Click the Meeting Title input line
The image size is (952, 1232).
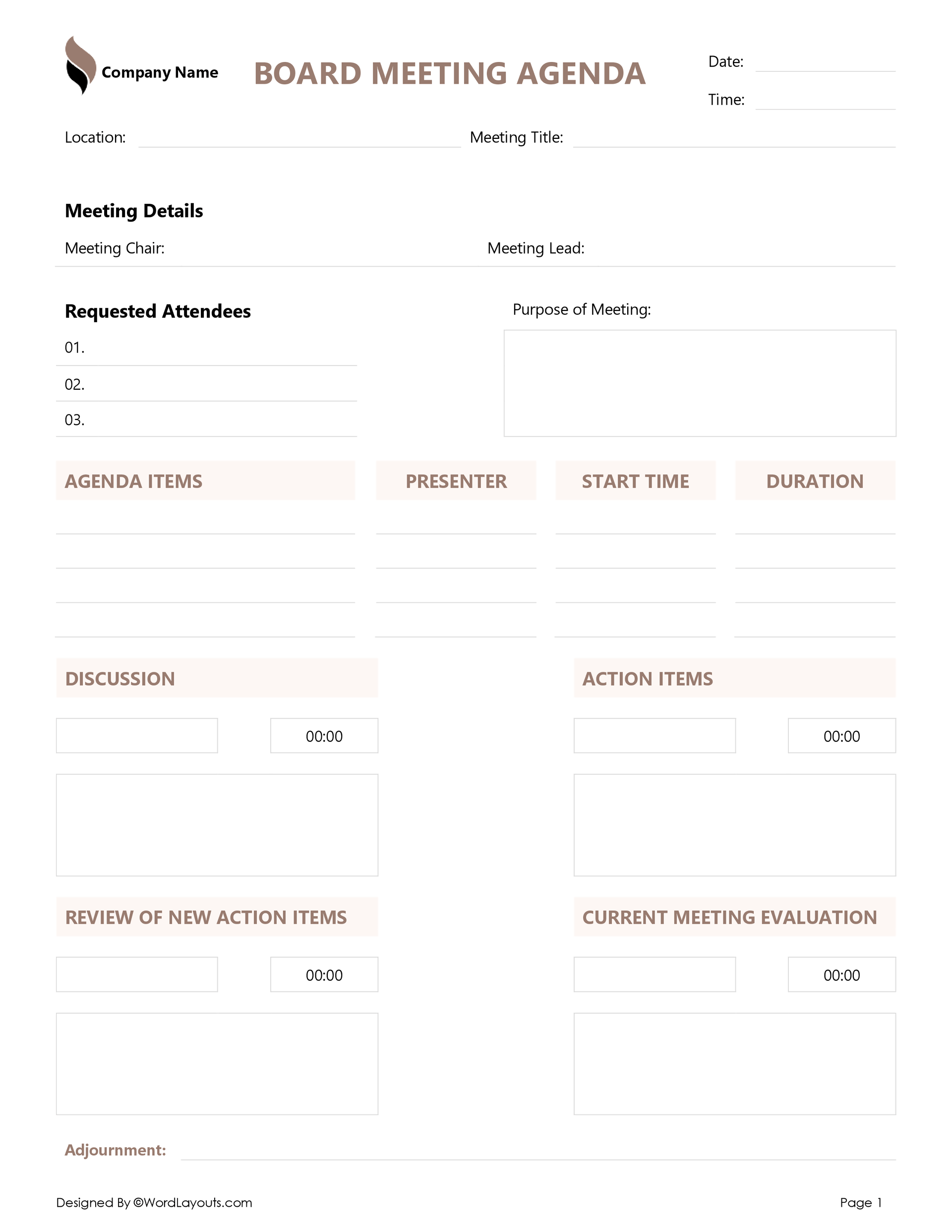pyautogui.click(x=734, y=139)
